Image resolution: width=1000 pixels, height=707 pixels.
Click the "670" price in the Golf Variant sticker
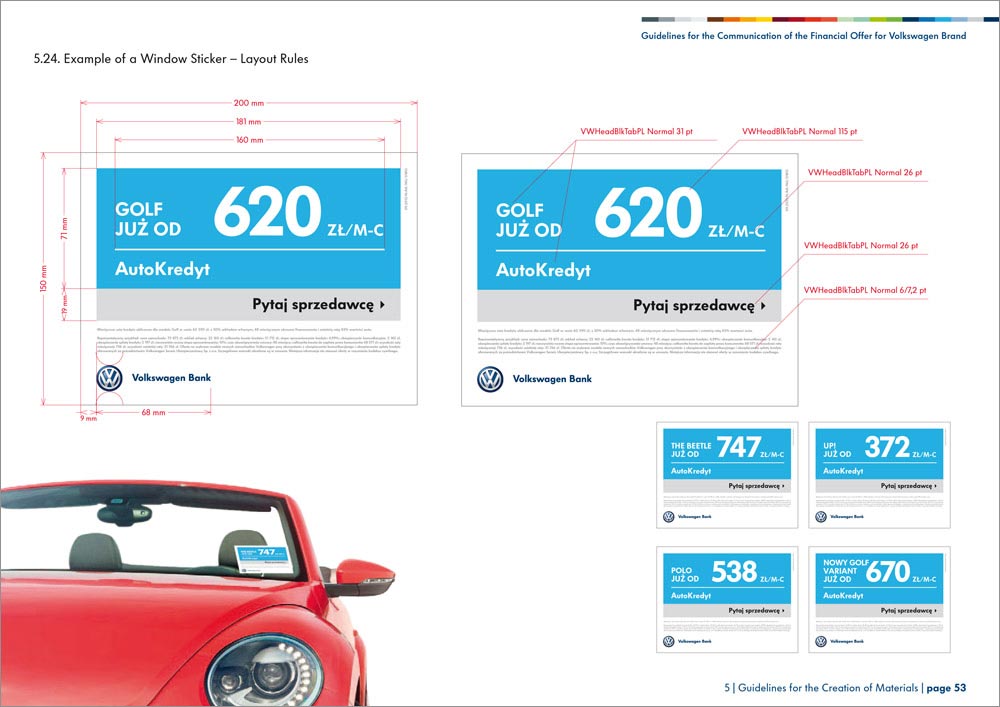point(888,571)
